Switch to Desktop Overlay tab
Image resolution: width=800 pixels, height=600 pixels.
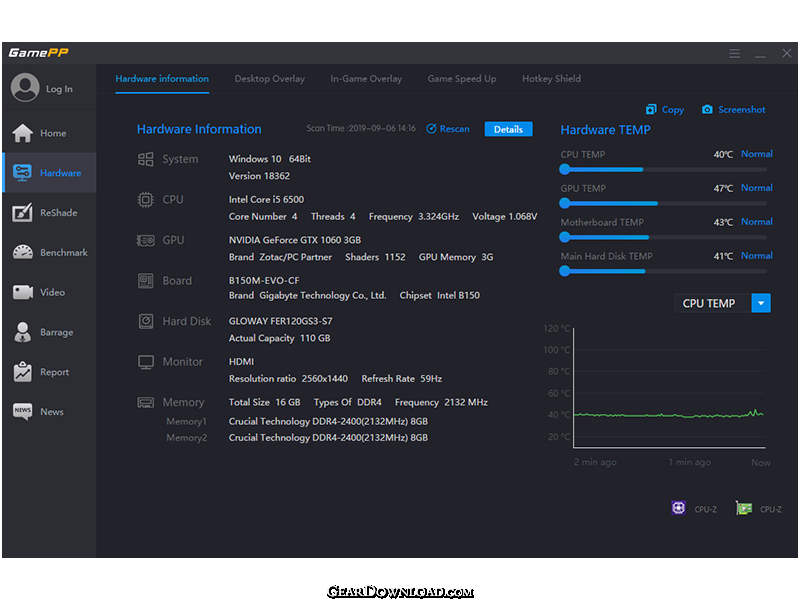270,79
